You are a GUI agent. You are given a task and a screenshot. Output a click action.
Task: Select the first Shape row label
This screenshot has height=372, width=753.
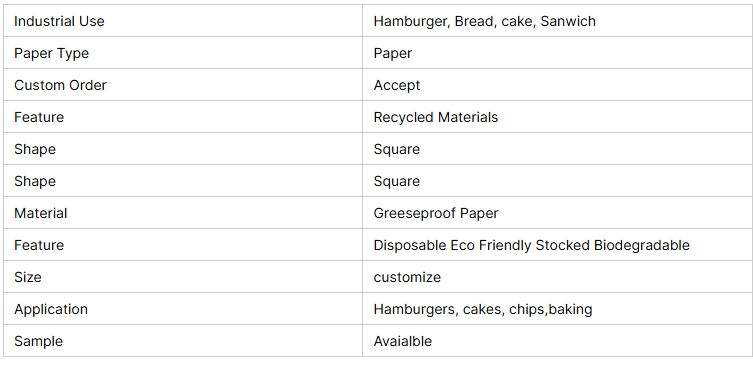click(35, 149)
